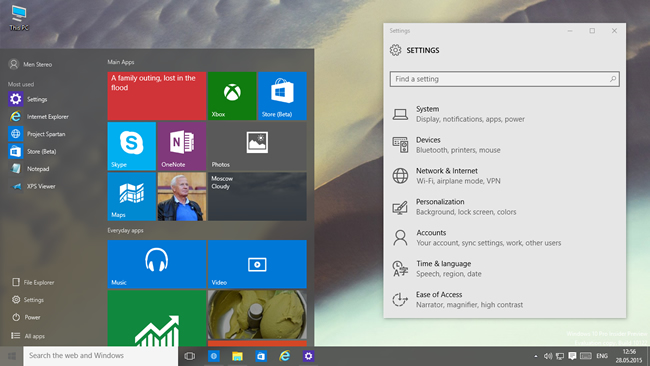
Task: Open Devices settings category
Action: (x=504, y=145)
